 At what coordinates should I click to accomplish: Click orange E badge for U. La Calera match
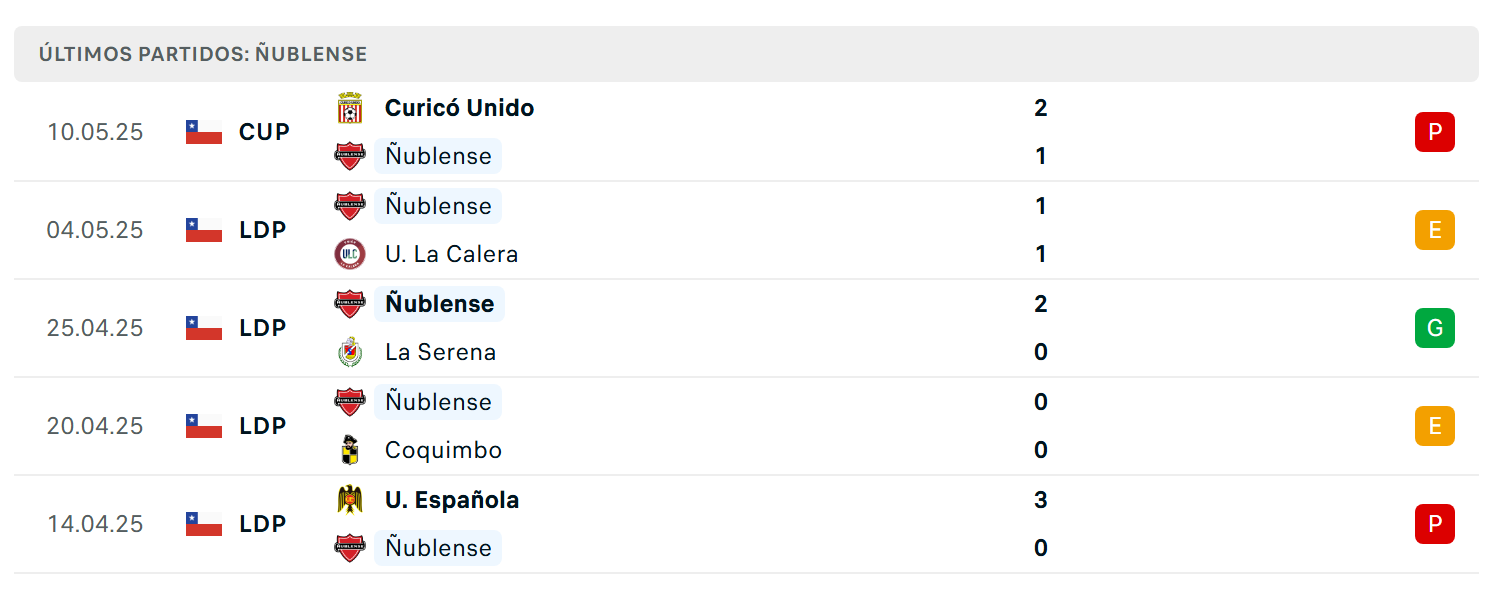click(1435, 230)
